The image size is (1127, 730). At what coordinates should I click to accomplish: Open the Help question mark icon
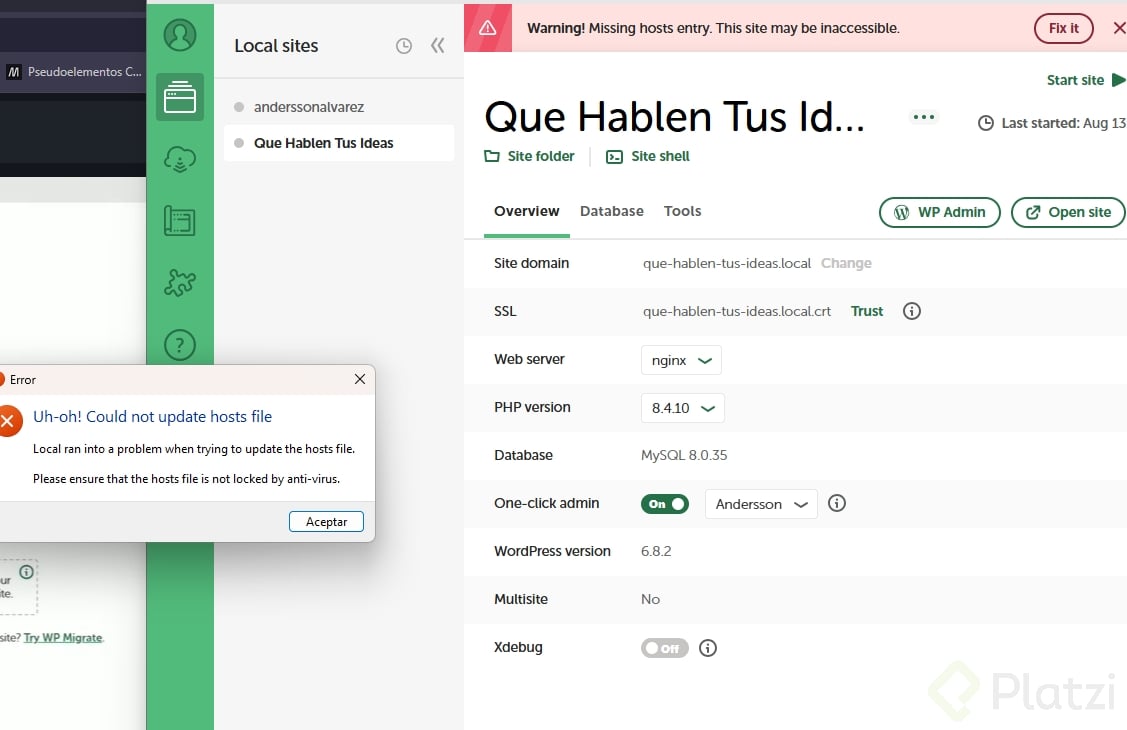coord(180,345)
